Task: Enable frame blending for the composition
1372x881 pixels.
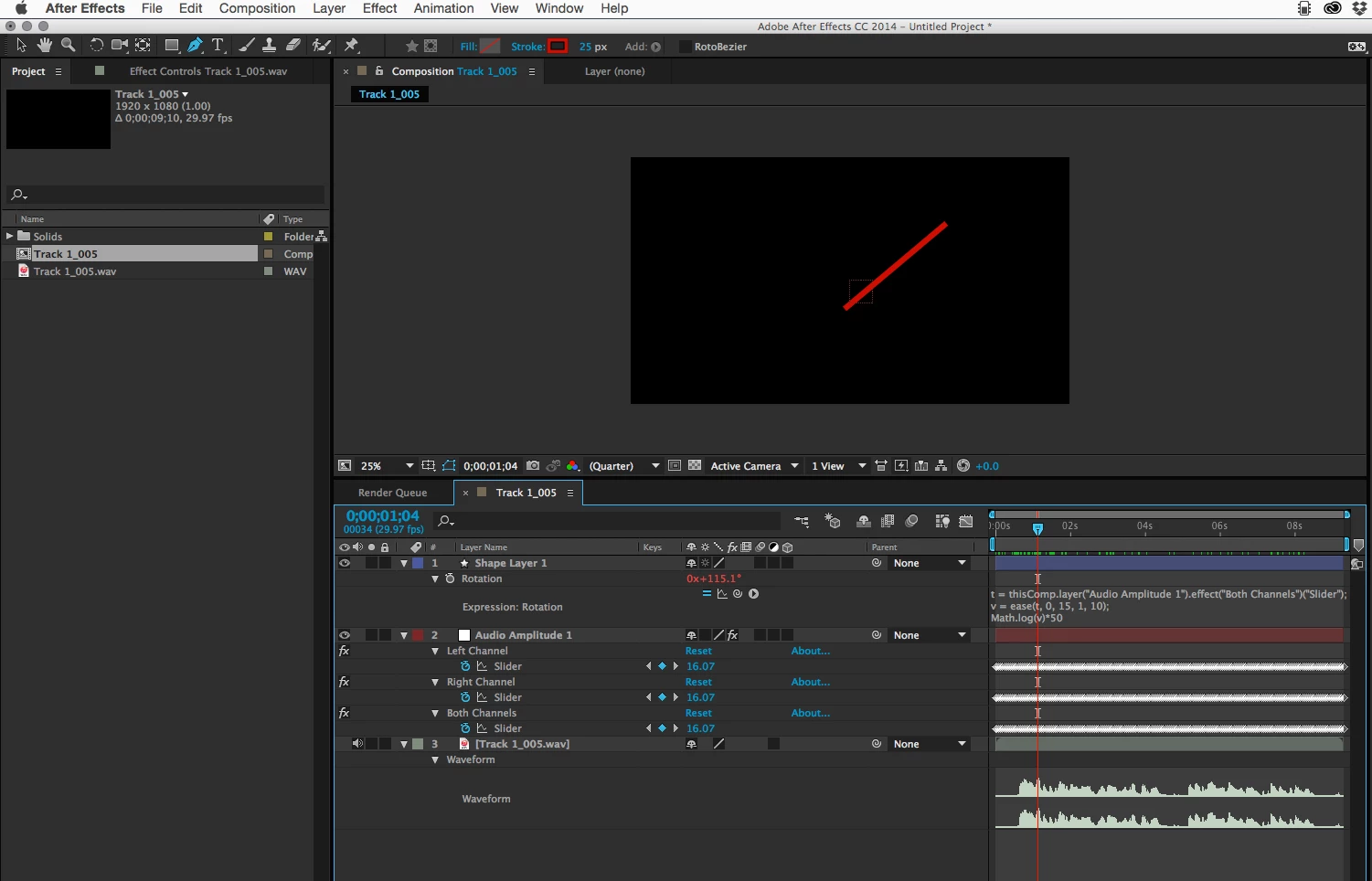Action: tap(888, 521)
